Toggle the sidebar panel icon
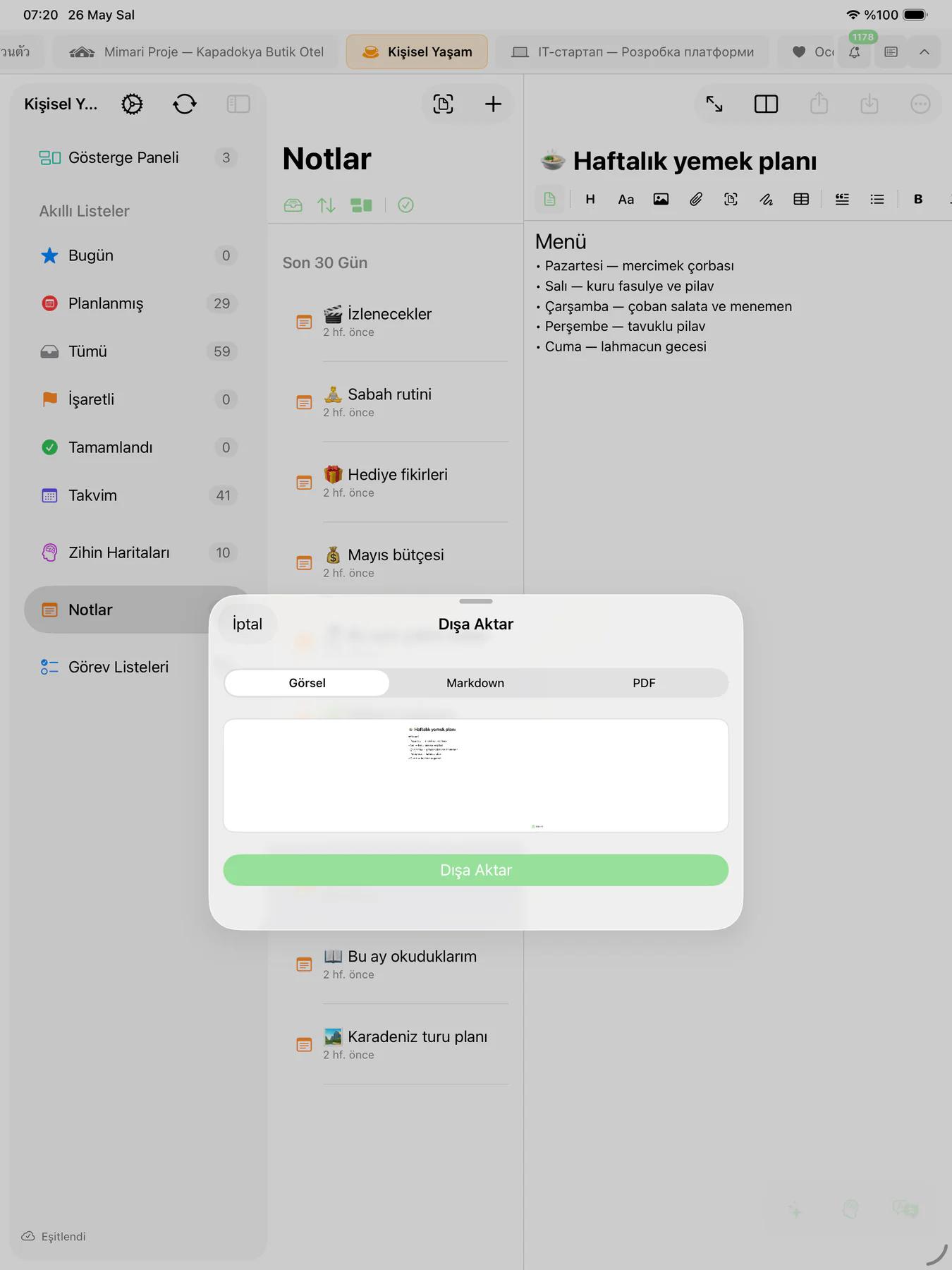952x1270 pixels. pos(238,104)
